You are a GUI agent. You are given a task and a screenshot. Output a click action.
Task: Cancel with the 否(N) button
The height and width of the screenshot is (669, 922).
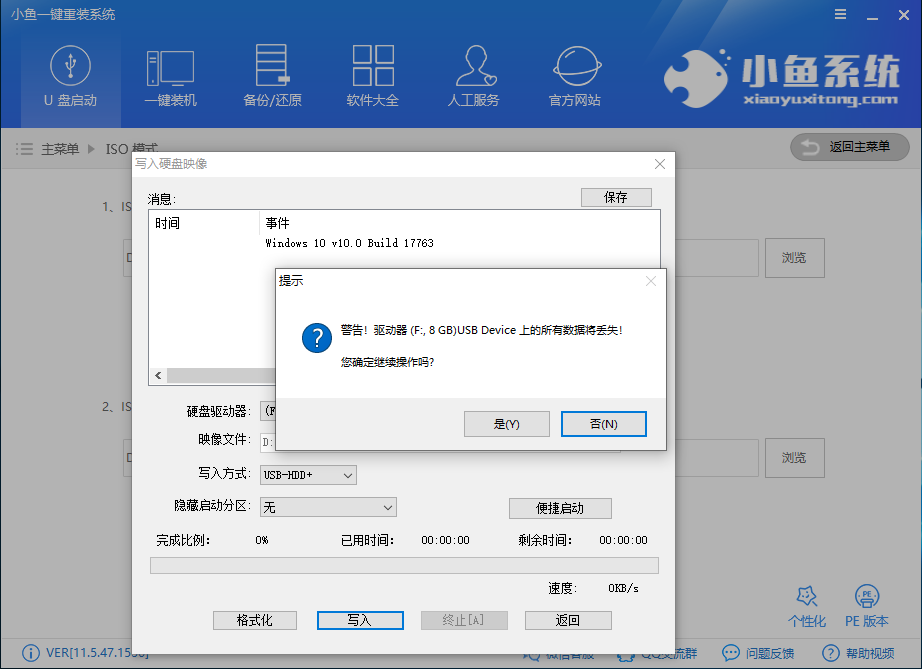click(603, 423)
